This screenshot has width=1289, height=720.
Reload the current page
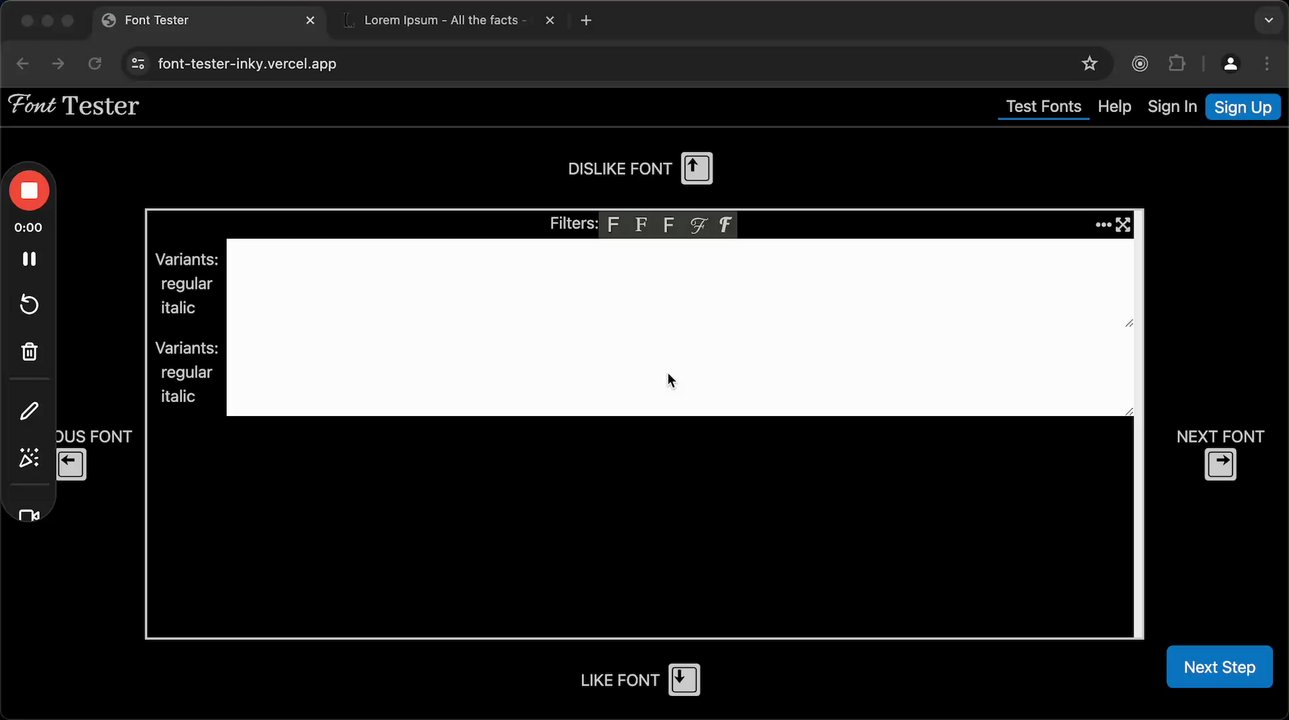(x=95, y=63)
